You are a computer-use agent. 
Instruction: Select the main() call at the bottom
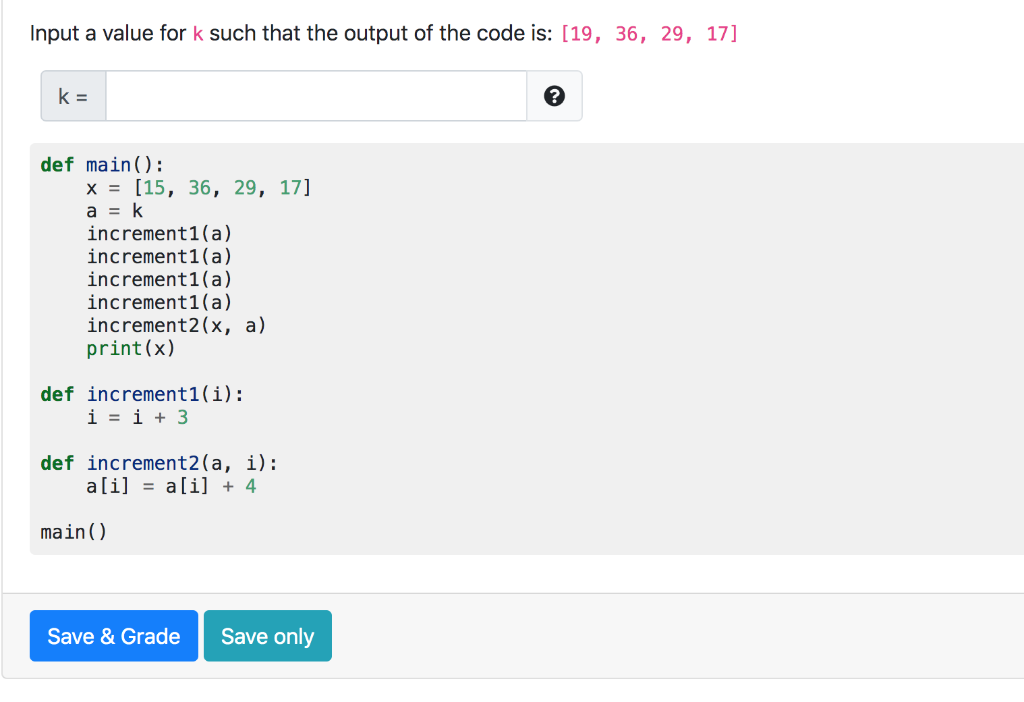(x=68, y=531)
